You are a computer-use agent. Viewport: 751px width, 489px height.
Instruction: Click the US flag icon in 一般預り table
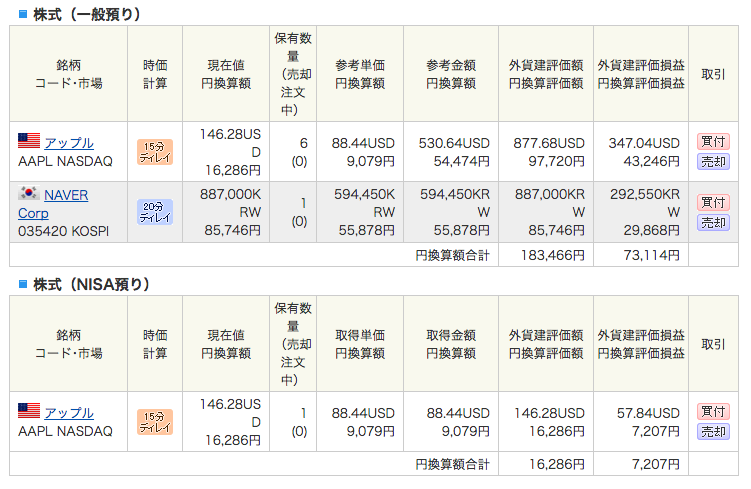[x=29, y=141]
